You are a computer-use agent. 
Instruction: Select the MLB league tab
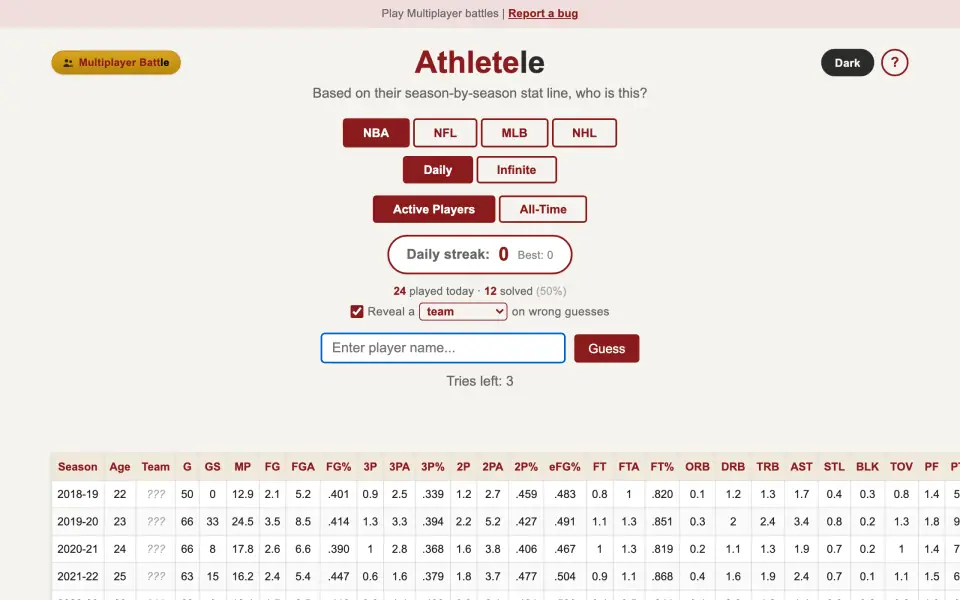514,133
